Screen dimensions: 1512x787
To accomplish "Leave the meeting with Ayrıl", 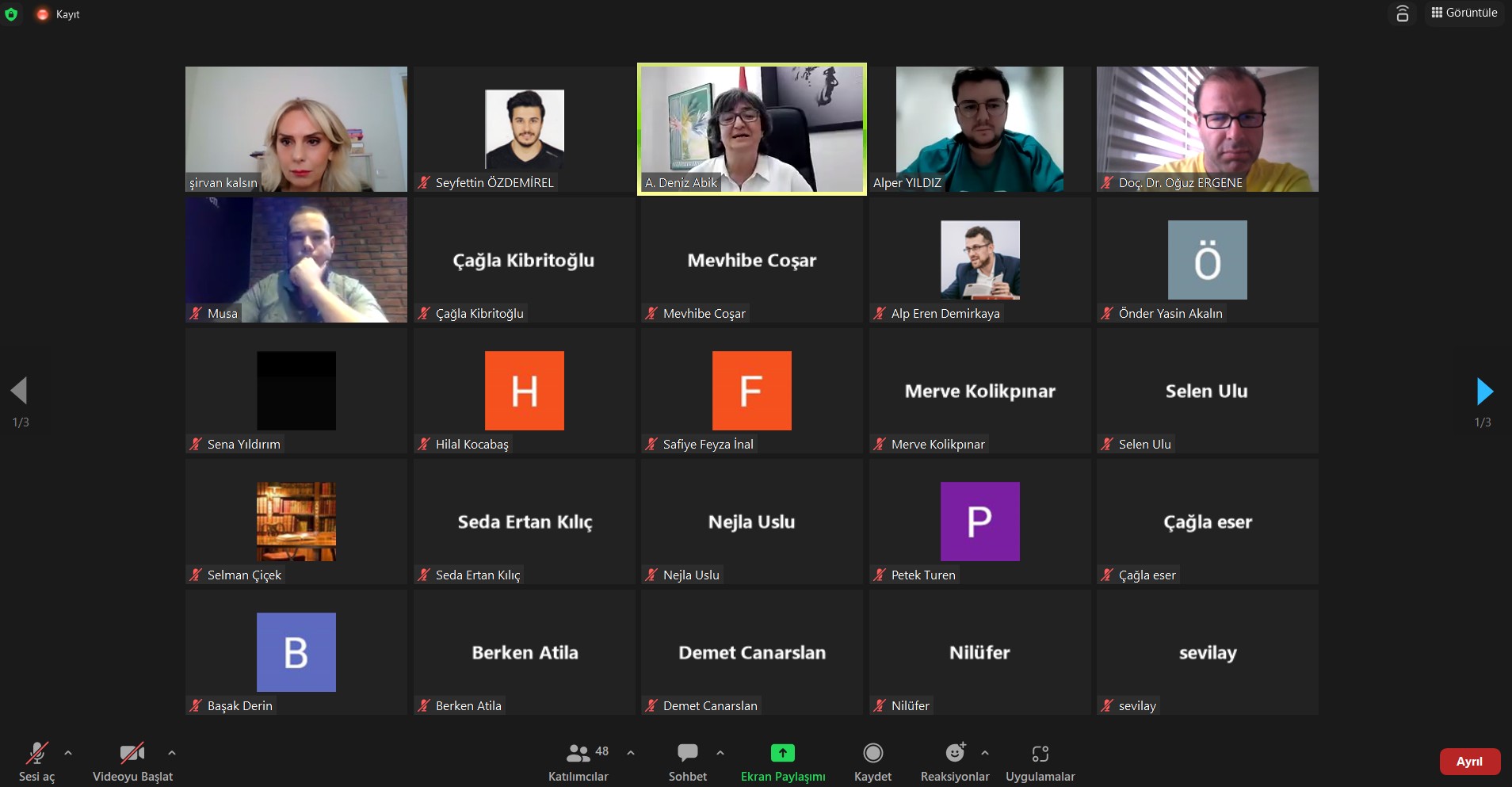I will coord(1470,762).
